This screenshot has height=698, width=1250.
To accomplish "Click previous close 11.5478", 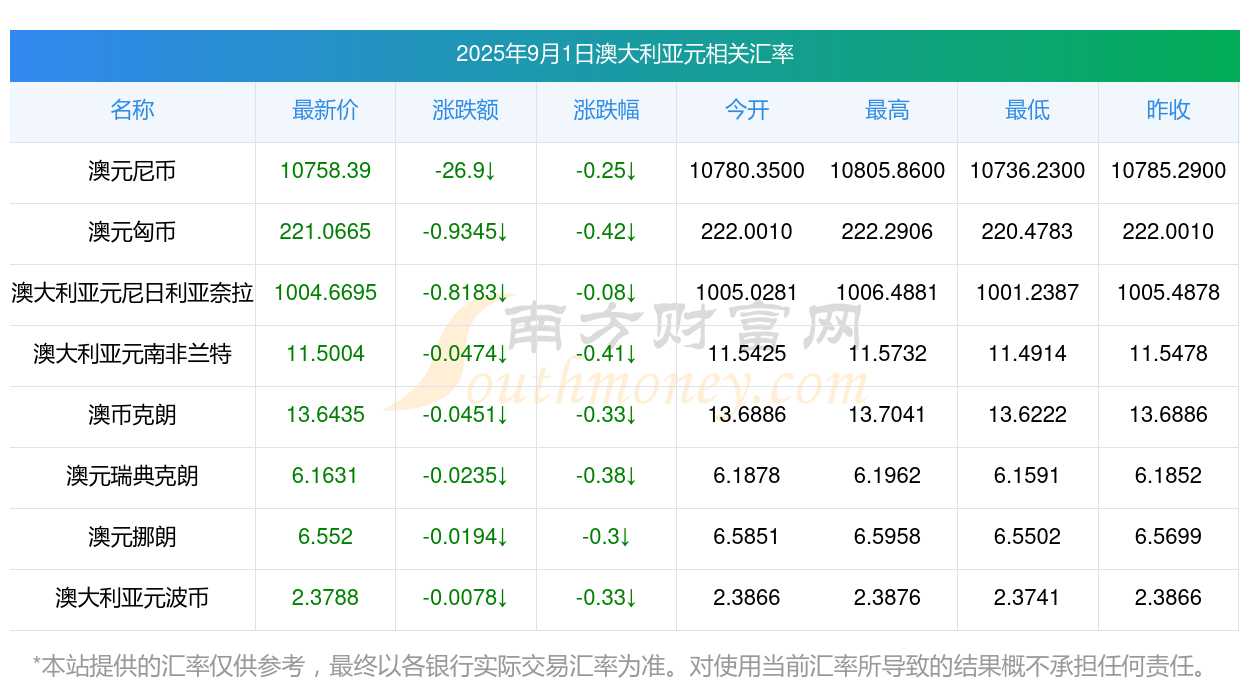I will [x=1168, y=354].
